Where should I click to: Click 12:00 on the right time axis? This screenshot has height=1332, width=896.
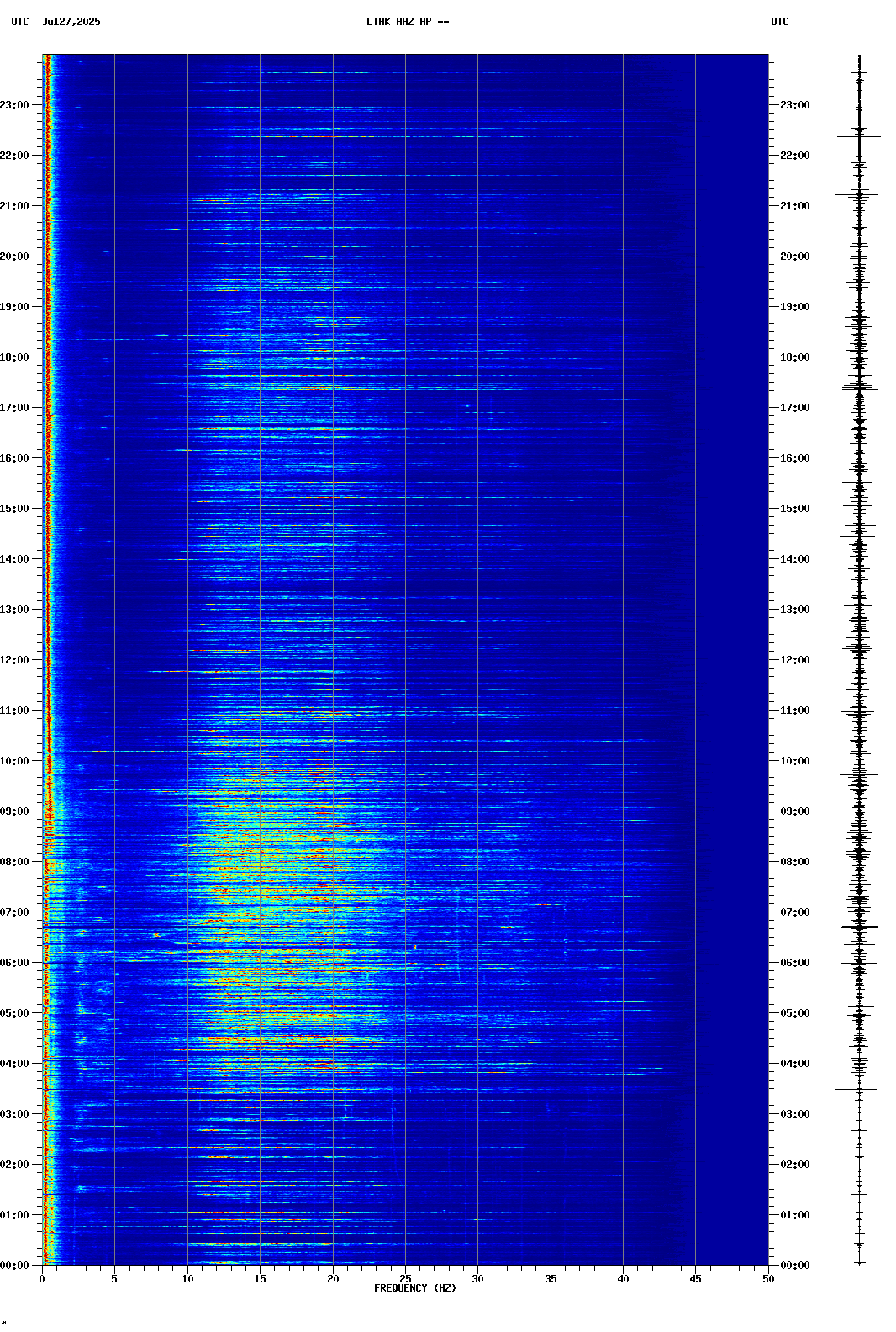pyautogui.click(x=795, y=660)
